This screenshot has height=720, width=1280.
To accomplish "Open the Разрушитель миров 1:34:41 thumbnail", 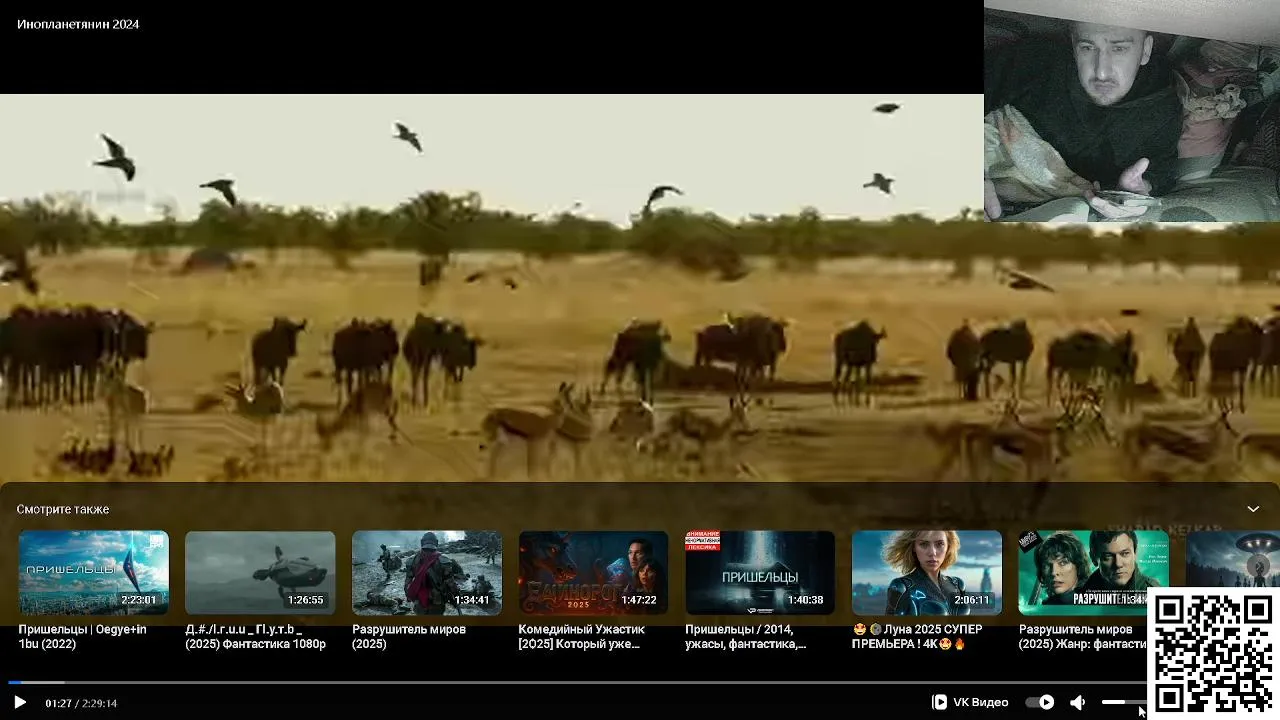I will [x=427, y=573].
